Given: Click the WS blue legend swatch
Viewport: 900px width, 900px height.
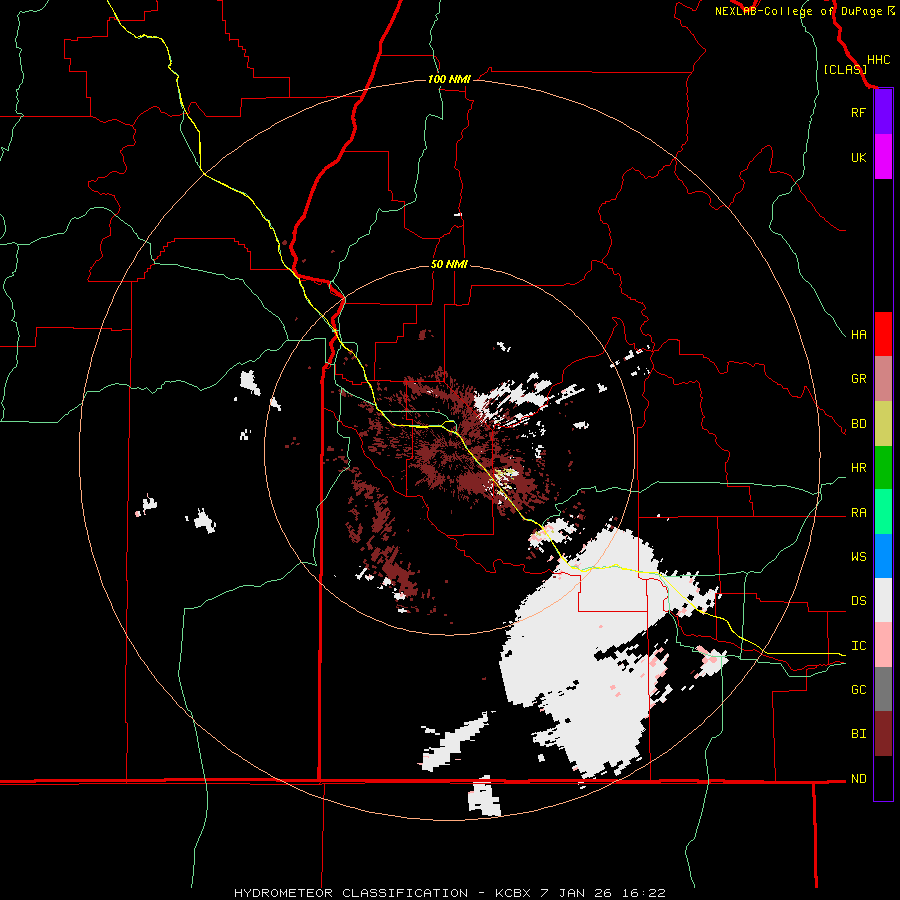Looking at the screenshot, I should [883, 556].
